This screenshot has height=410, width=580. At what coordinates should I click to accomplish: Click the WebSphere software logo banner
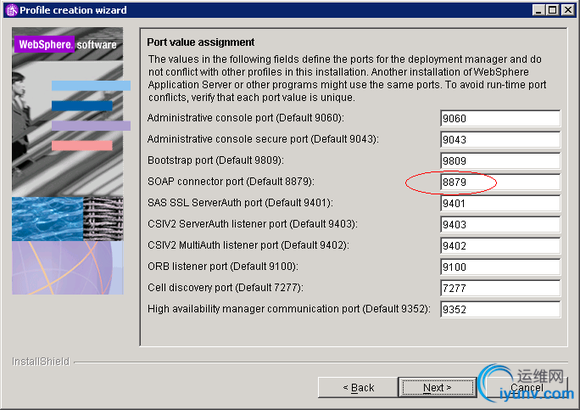pyautogui.click(x=67, y=44)
